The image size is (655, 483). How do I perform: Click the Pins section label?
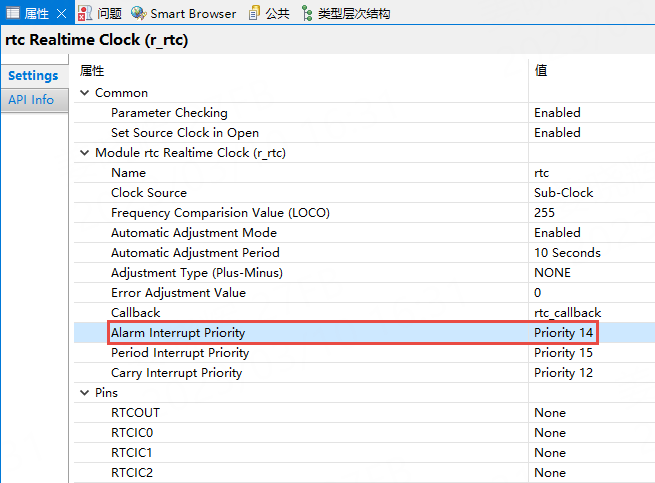pos(106,393)
